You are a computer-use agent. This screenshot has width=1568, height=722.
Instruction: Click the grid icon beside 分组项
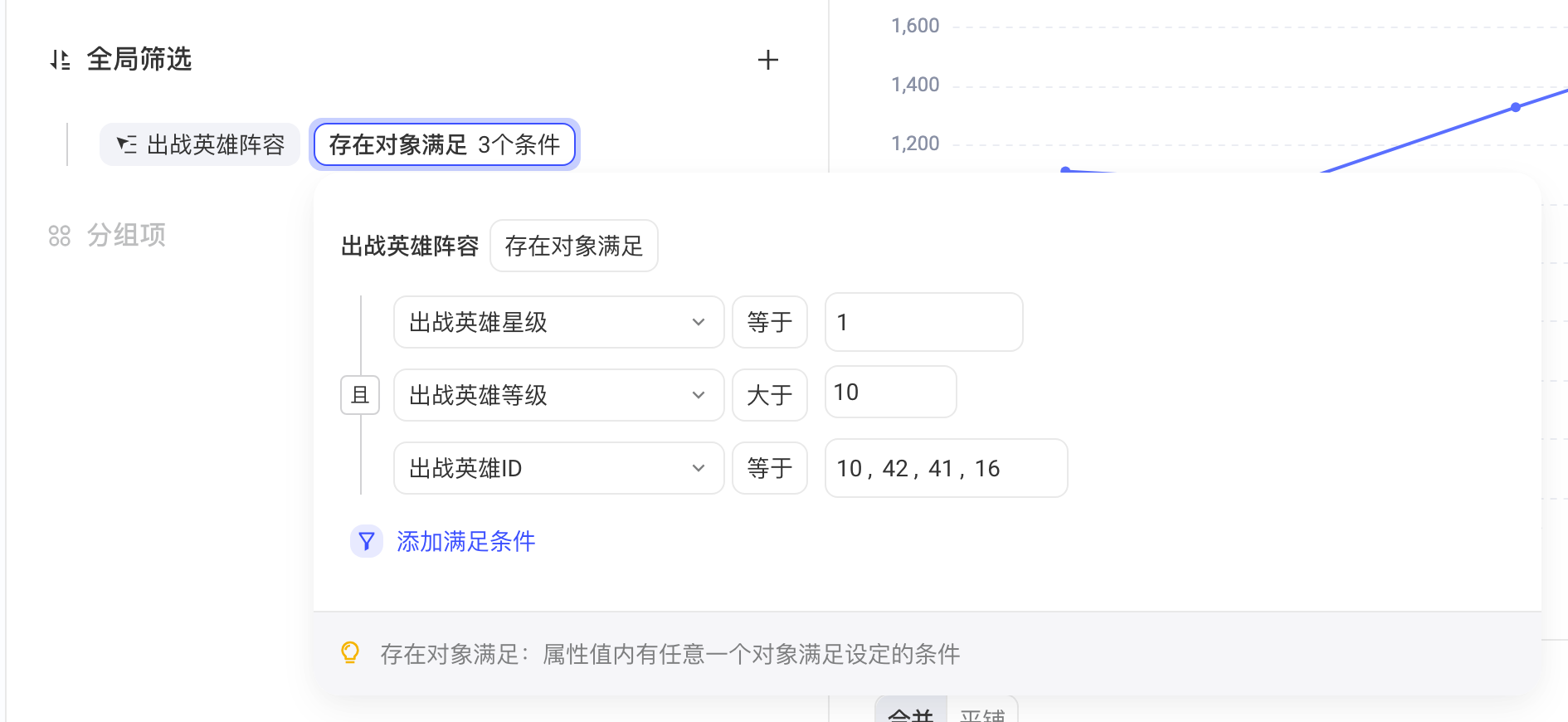(x=60, y=236)
